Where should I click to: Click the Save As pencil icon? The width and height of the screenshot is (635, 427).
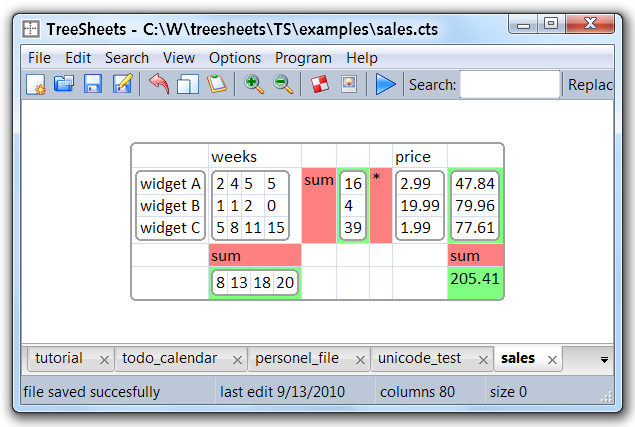coord(122,83)
